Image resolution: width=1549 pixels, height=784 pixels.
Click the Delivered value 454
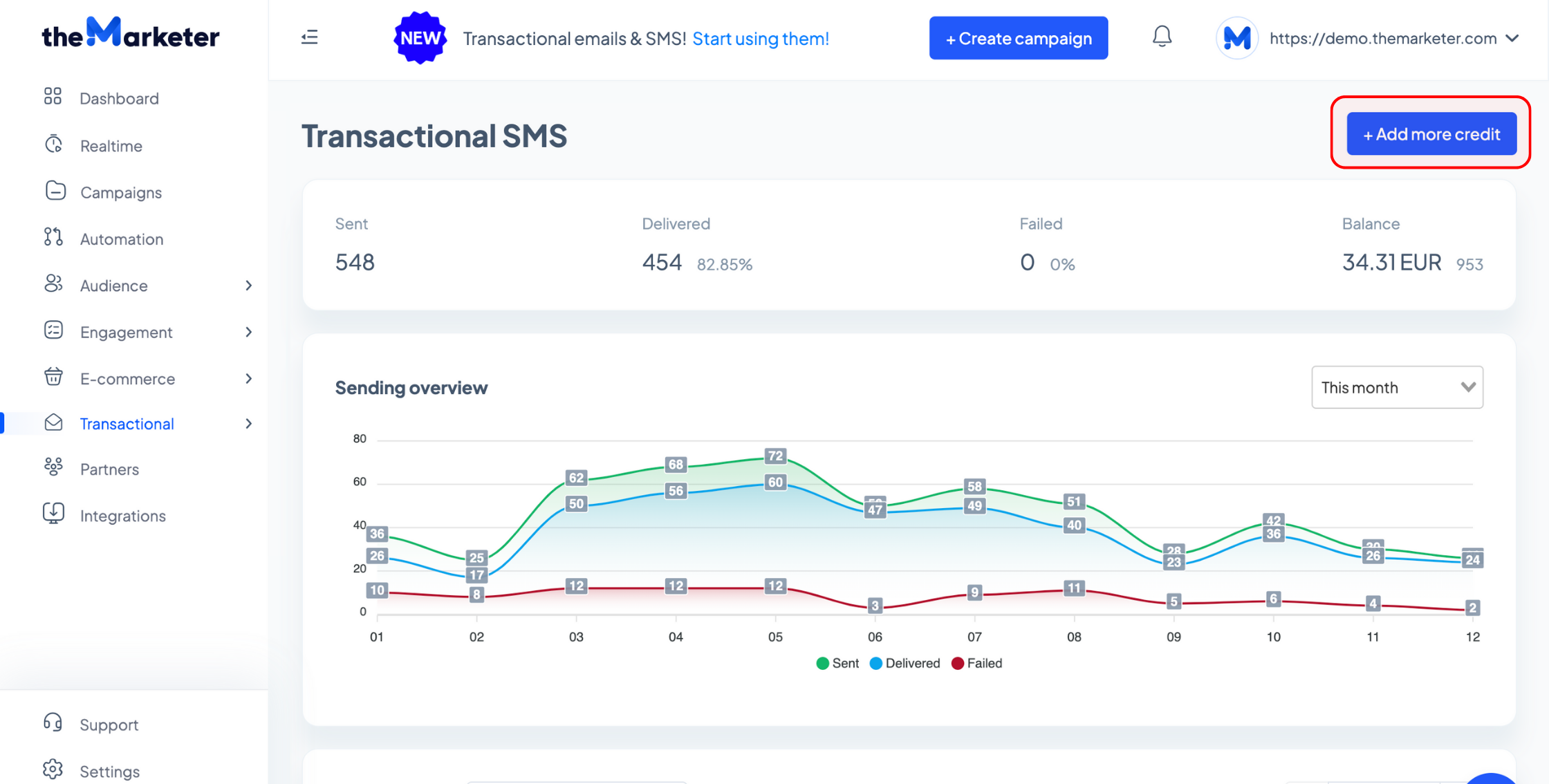point(662,262)
